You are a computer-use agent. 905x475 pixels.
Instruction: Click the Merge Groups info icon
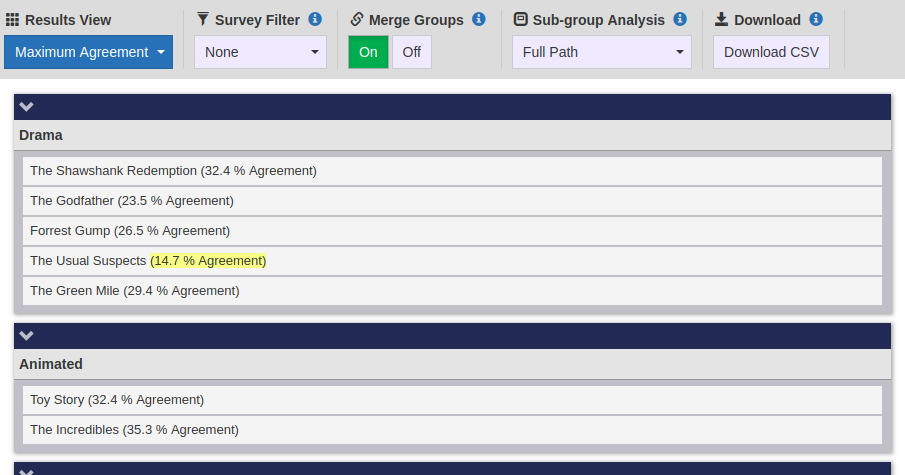(478, 19)
